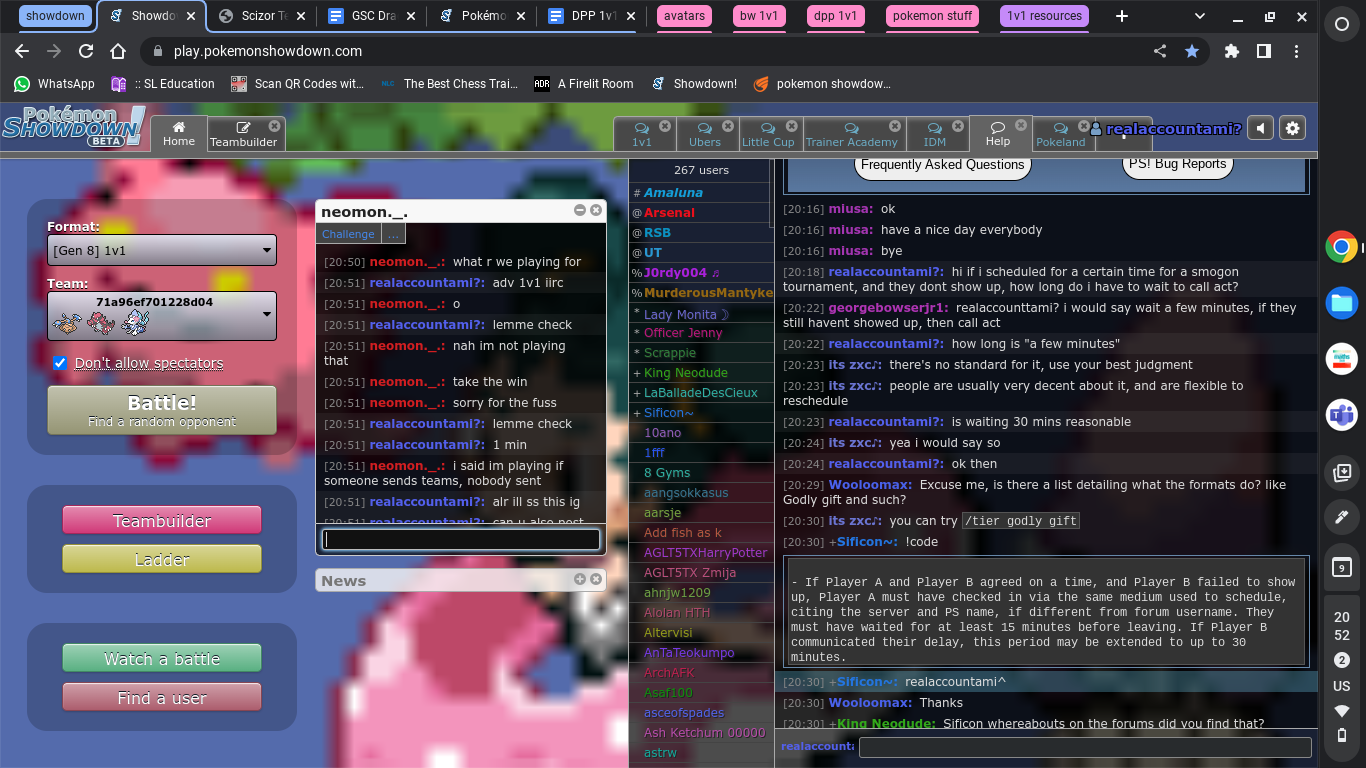Close the Ubers room tab
Image resolution: width=1366 pixels, height=768 pixels.
point(728,126)
